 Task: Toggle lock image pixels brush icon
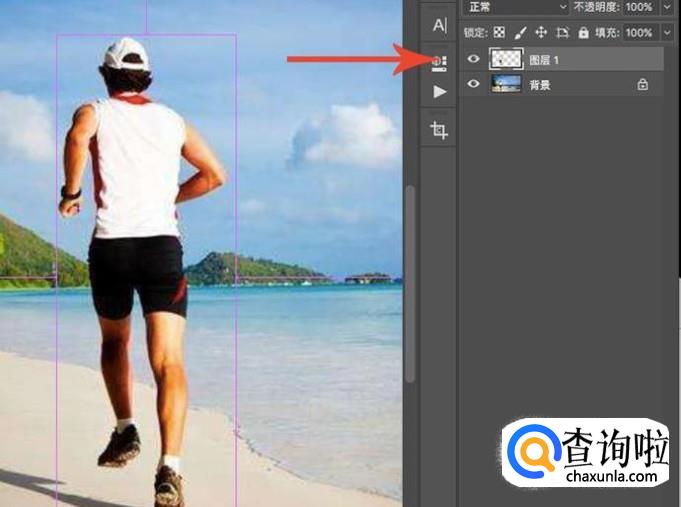[520, 33]
